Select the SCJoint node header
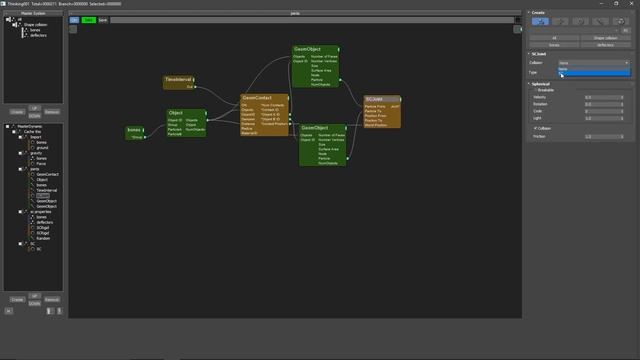The width and height of the screenshot is (640, 360). [382, 99]
